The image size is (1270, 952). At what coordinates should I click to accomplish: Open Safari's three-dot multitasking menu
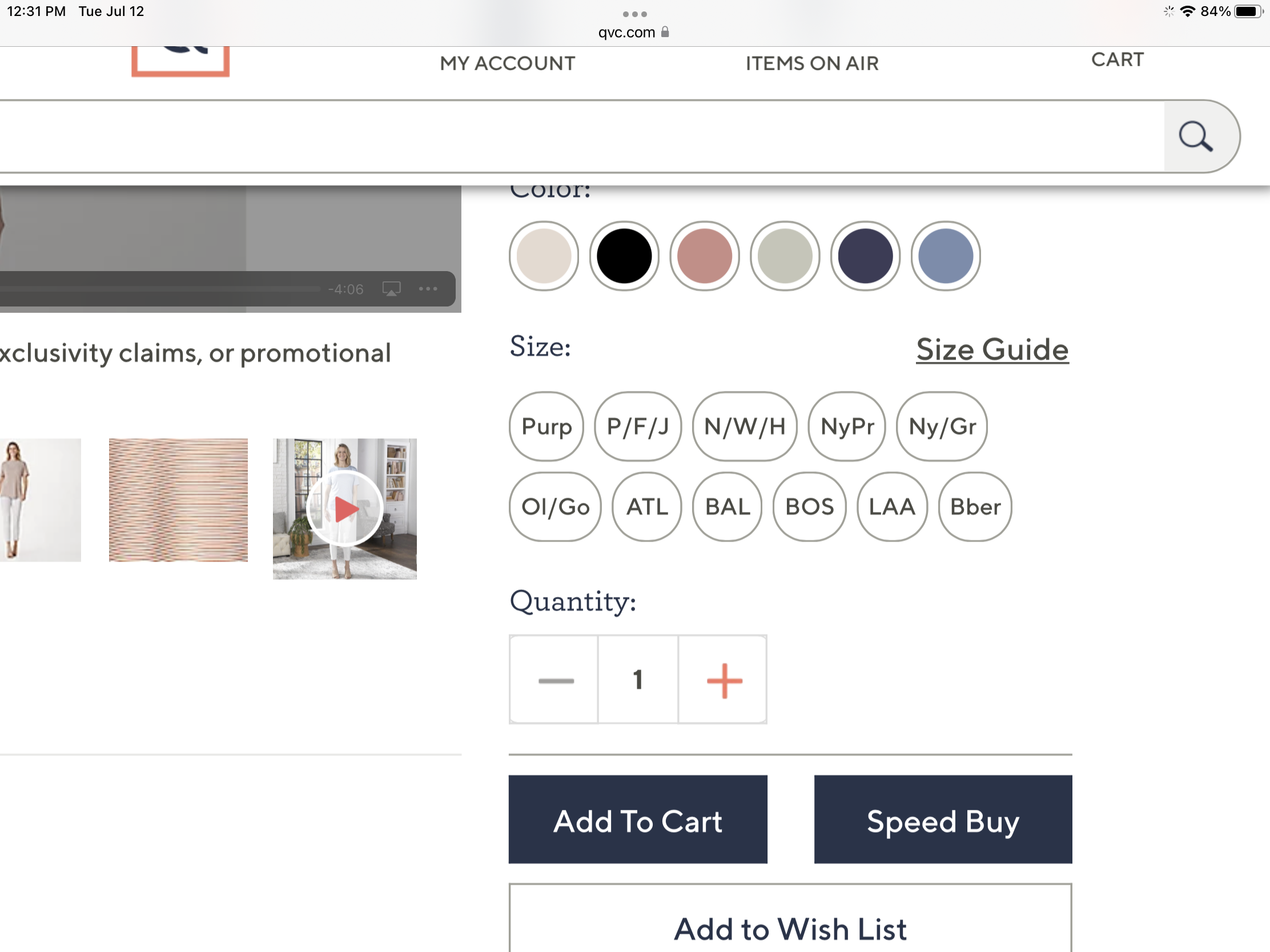click(x=634, y=14)
